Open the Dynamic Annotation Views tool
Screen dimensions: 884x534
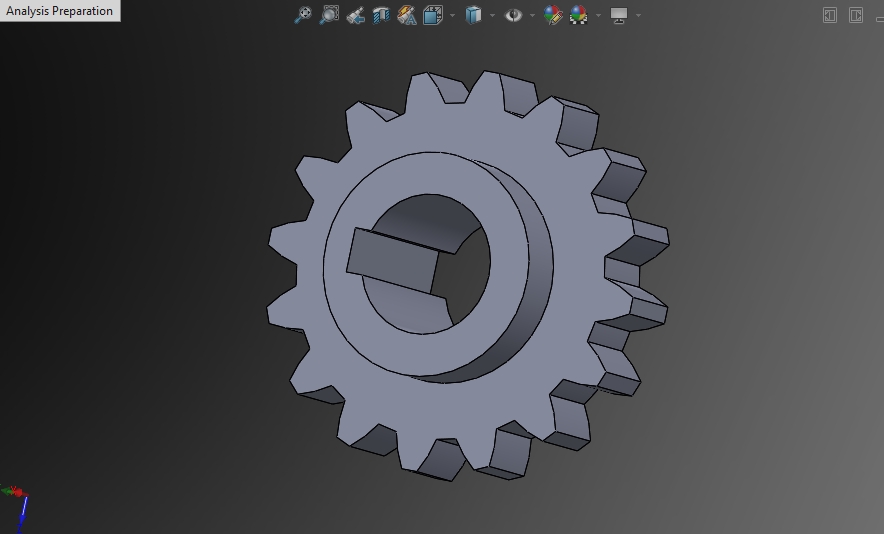[407, 15]
